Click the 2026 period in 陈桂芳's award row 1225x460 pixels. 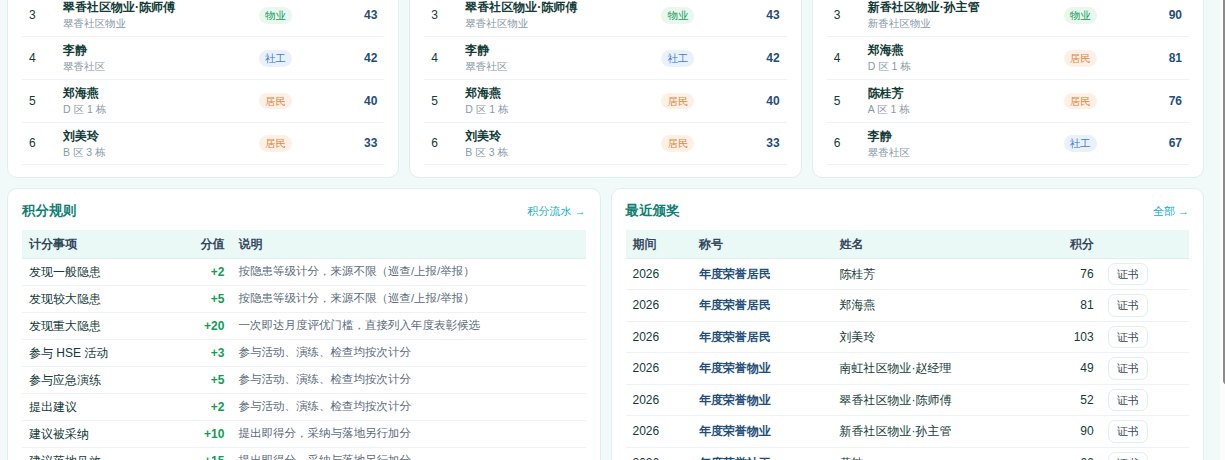(x=646, y=275)
